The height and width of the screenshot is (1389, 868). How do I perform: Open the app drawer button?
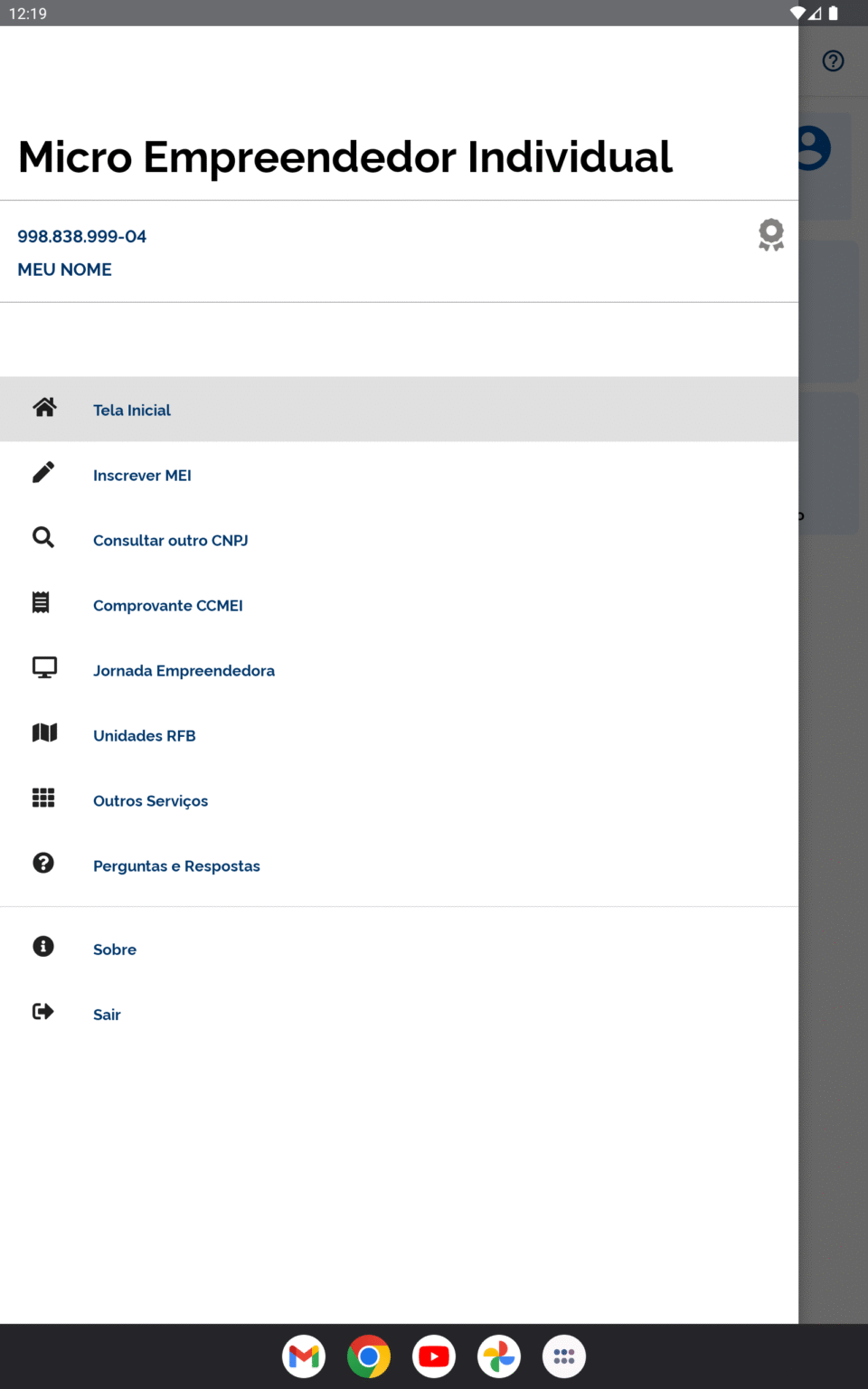coord(564,1356)
